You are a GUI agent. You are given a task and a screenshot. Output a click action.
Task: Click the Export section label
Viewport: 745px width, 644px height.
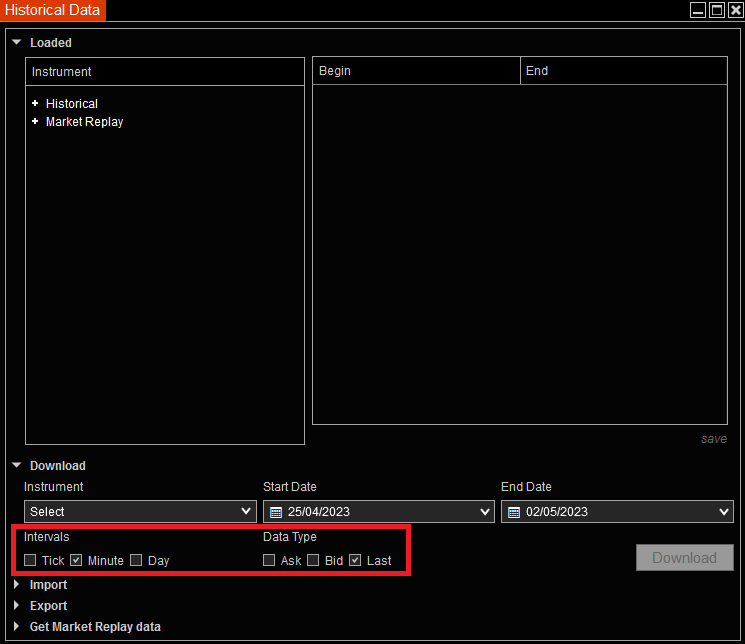pyautogui.click(x=48, y=606)
